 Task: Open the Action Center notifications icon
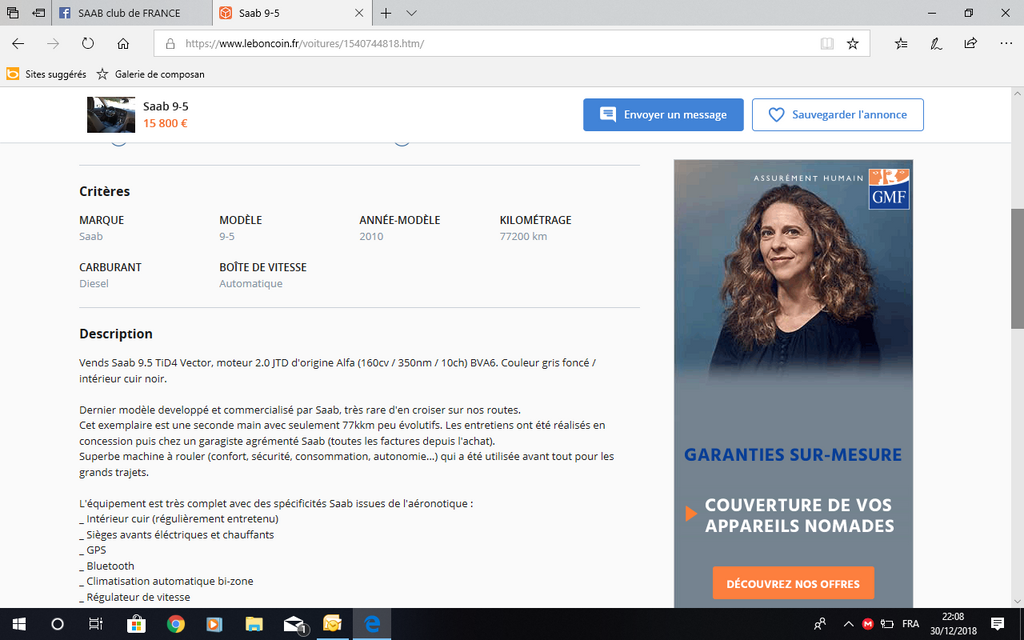point(997,624)
